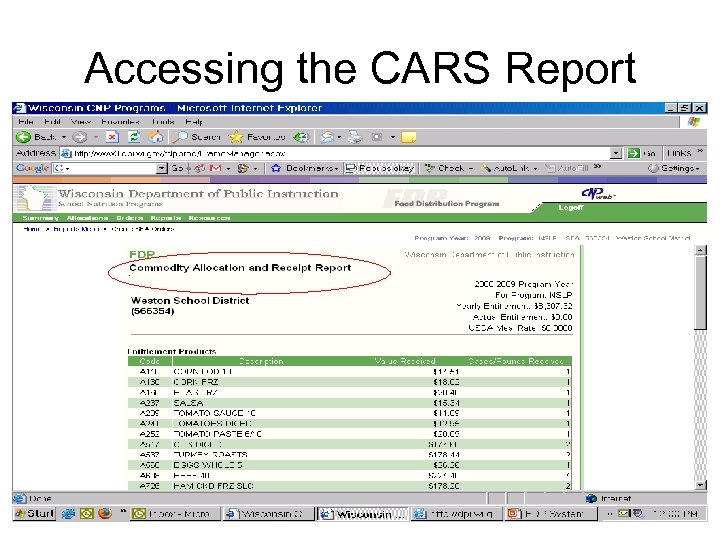Switch to the Resources tab
Viewport: 720px width, 540px height.
(x=209, y=218)
